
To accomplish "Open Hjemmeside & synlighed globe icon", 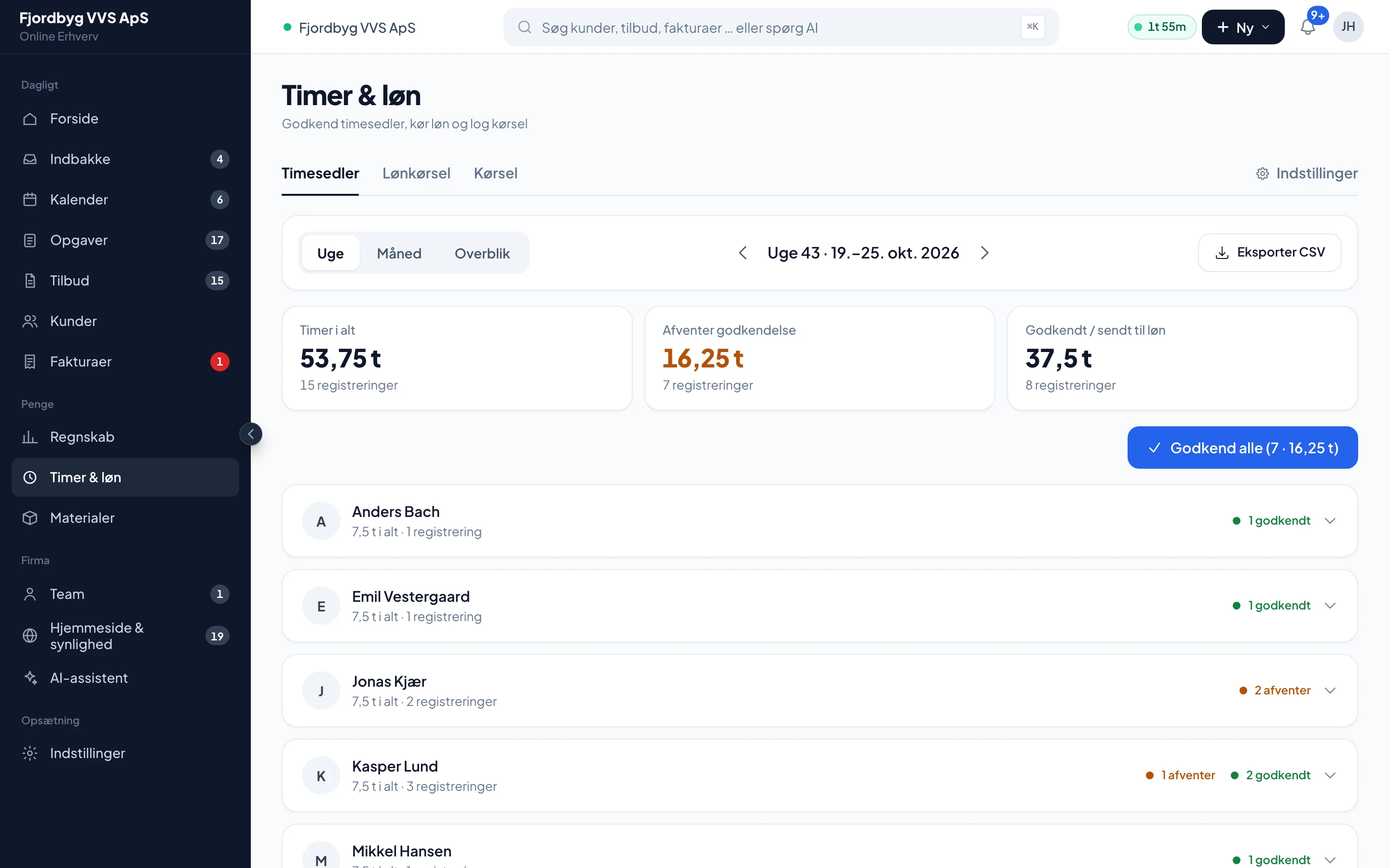I will [30, 636].
